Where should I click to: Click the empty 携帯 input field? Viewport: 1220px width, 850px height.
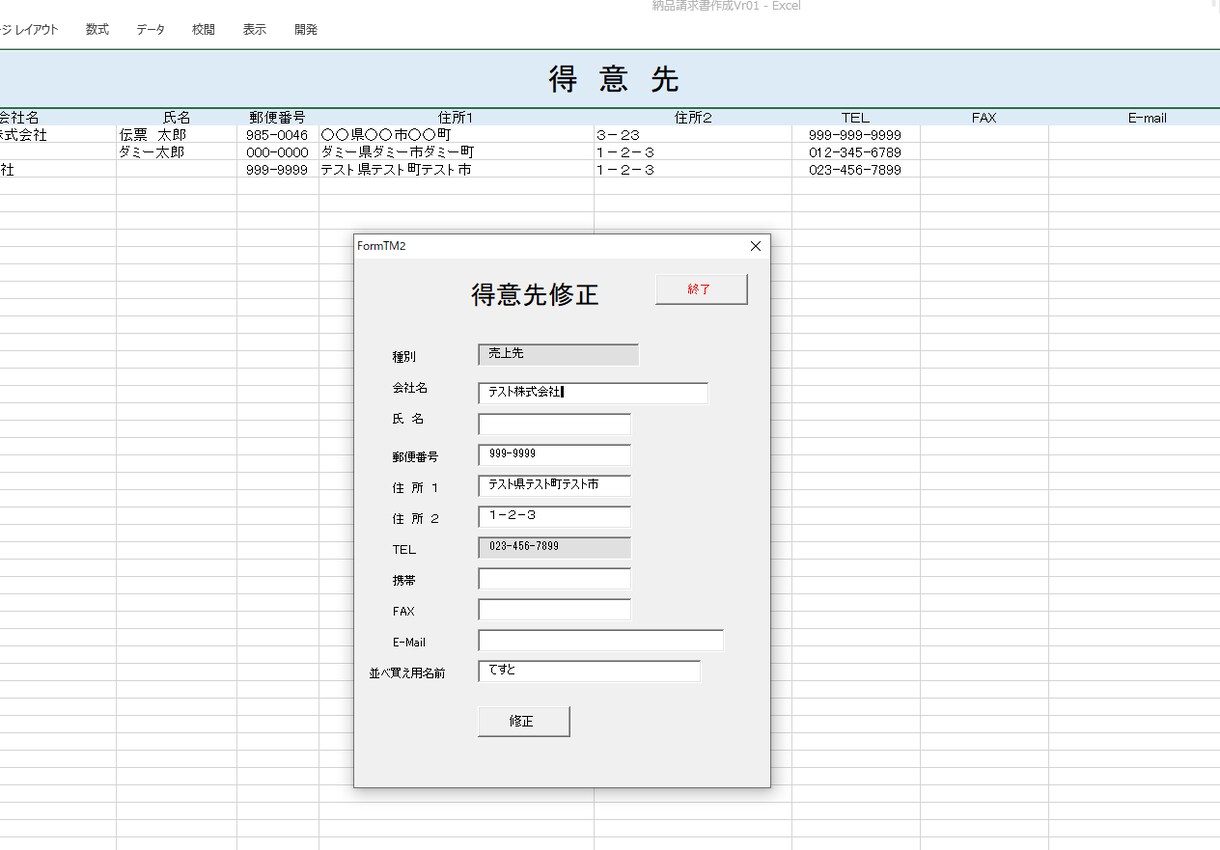pyautogui.click(x=554, y=579)
